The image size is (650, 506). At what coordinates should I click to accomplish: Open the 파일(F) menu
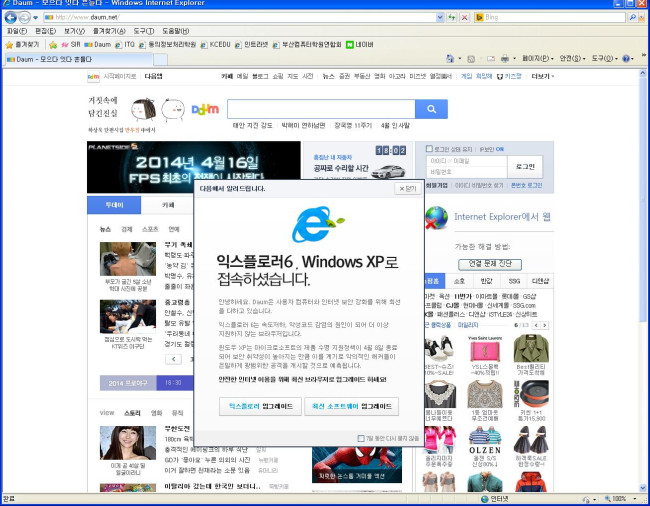17,31
